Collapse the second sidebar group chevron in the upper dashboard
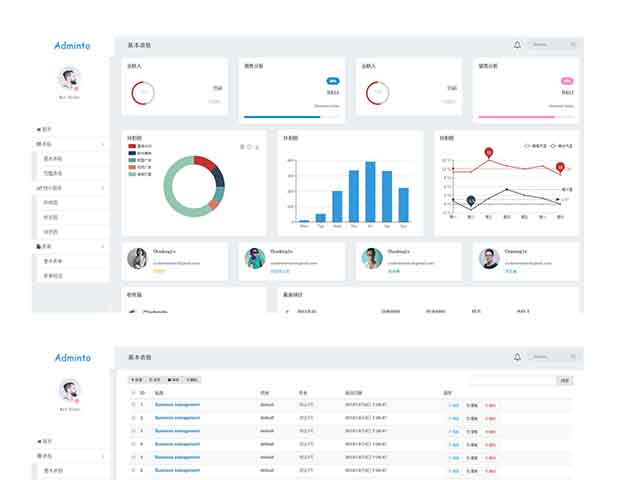This screenshot has height=480, width=640. (102, 188)
